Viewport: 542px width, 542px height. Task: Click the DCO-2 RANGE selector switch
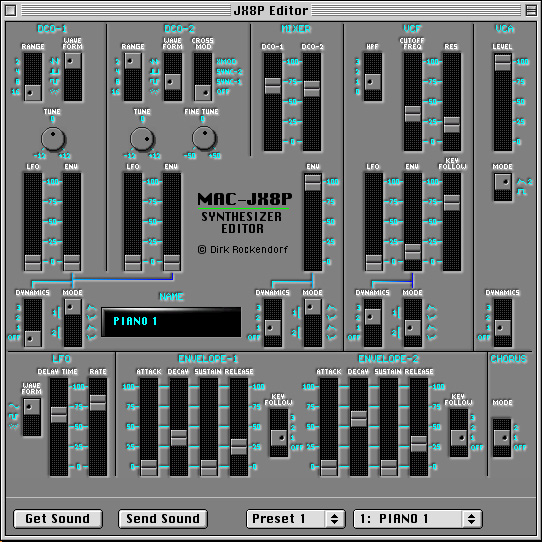coord(133,77)
